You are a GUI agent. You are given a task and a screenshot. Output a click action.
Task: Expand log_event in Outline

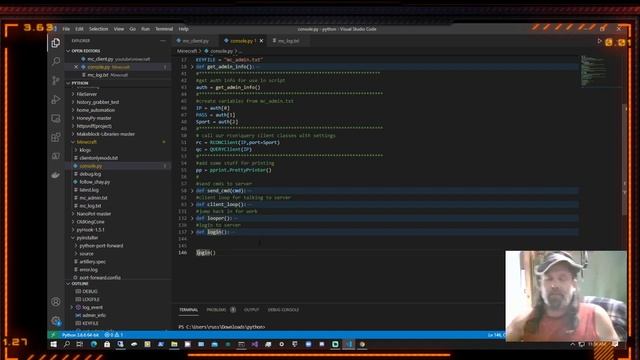coord(72,307)
